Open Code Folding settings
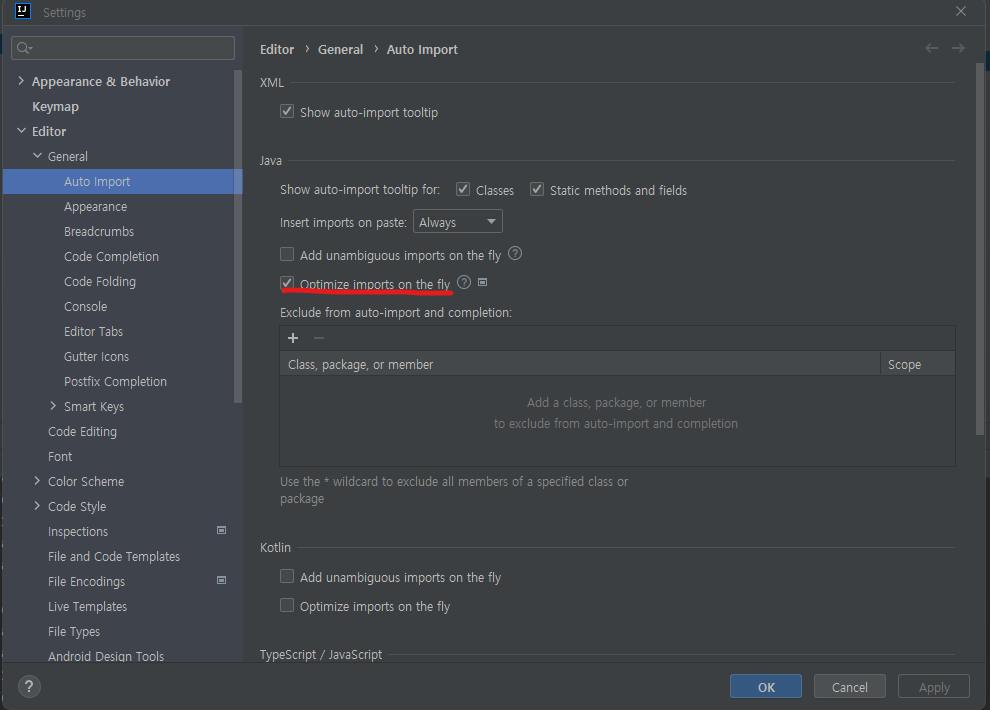The width and height of the screenshot is (990, 710). point(100,281)
